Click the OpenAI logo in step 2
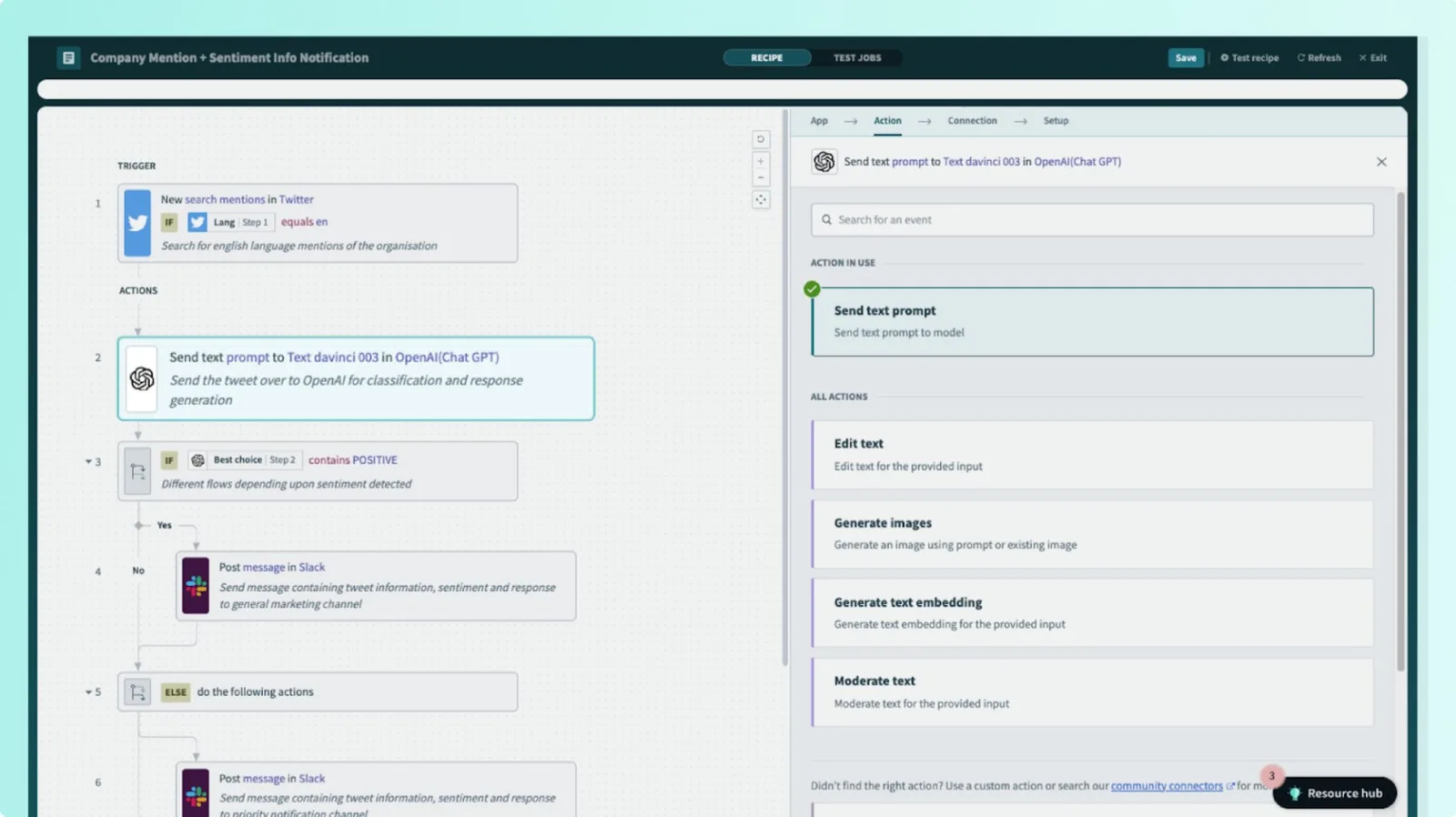 pyautogui.click(x=142, y=378)
